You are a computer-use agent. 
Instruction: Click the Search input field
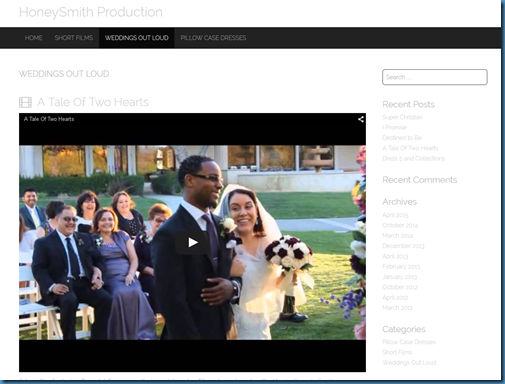(435, 77)
